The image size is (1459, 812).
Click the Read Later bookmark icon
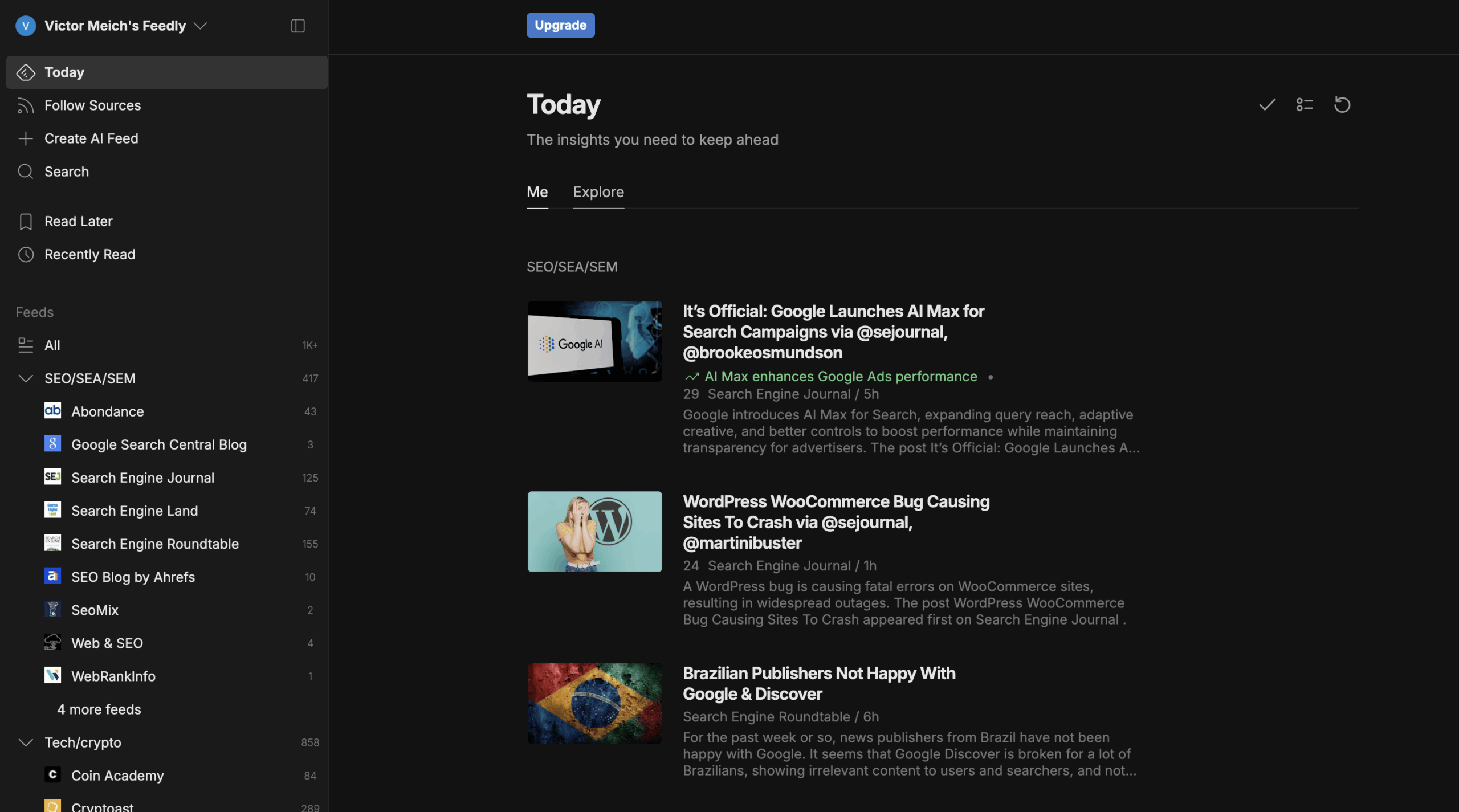26,222
